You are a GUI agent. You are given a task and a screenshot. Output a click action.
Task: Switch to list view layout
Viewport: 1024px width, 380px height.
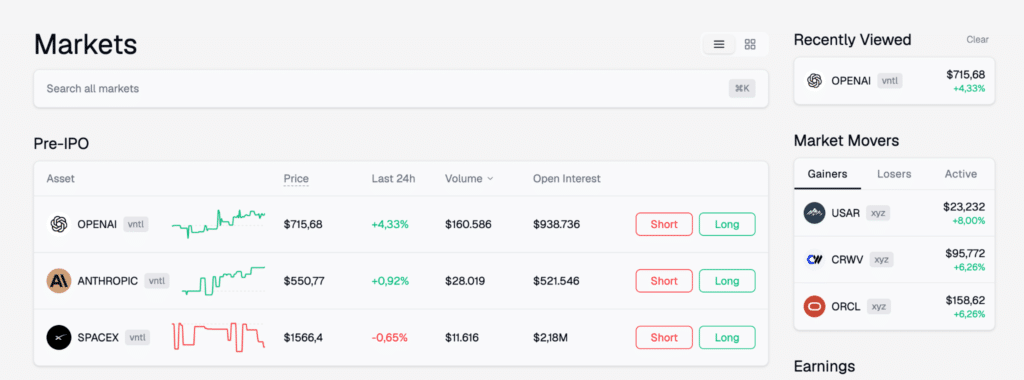(x=719, y=44)
